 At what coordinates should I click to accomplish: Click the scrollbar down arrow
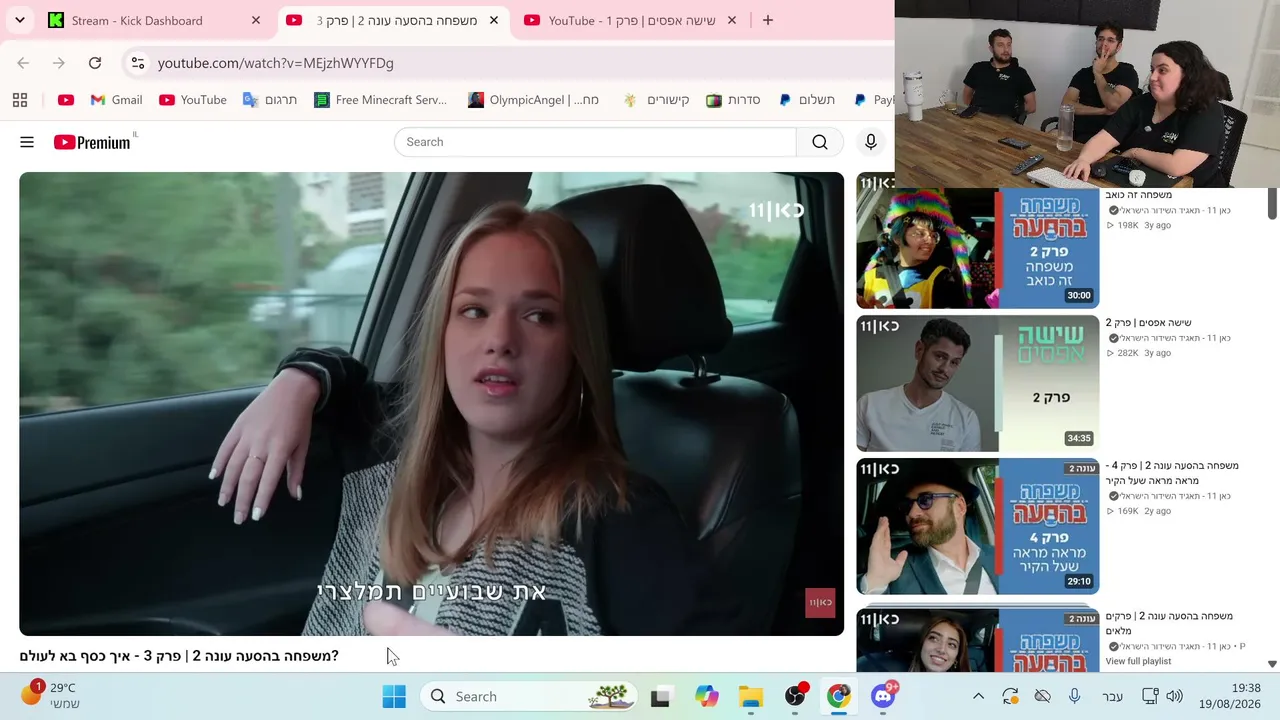click(x=1272, y=664)
